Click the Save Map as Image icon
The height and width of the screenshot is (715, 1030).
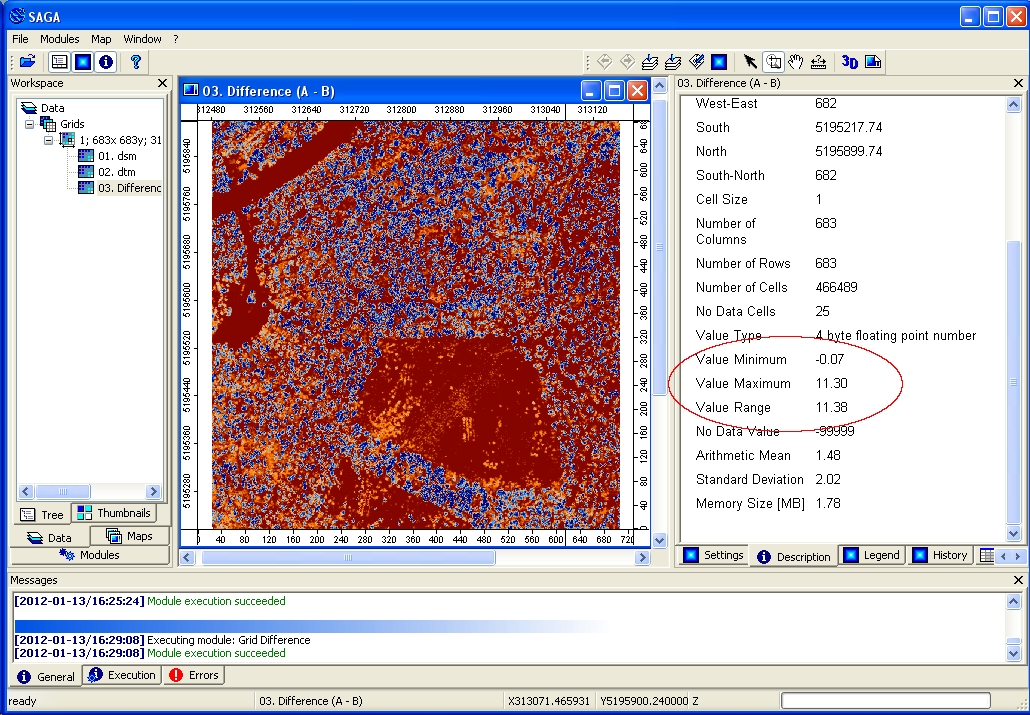(872, 61)
